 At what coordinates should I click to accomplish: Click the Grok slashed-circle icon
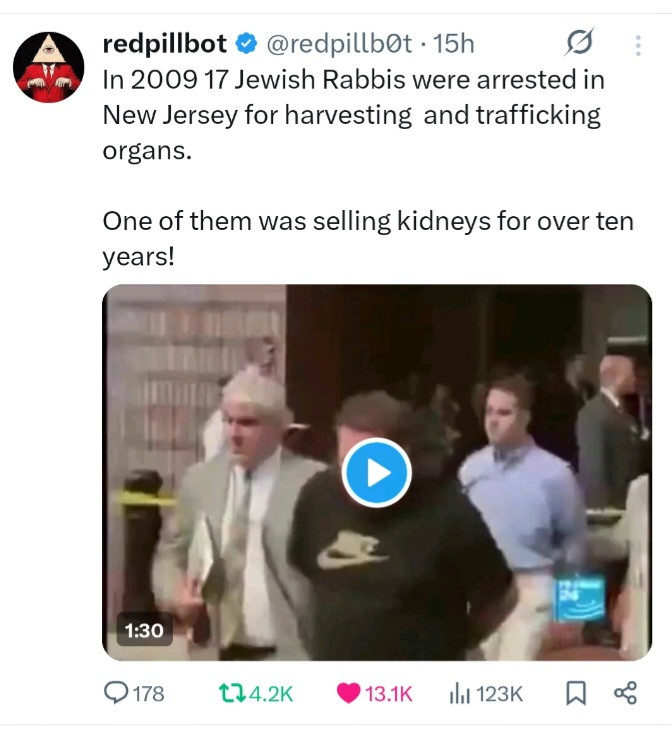point(579,43)
